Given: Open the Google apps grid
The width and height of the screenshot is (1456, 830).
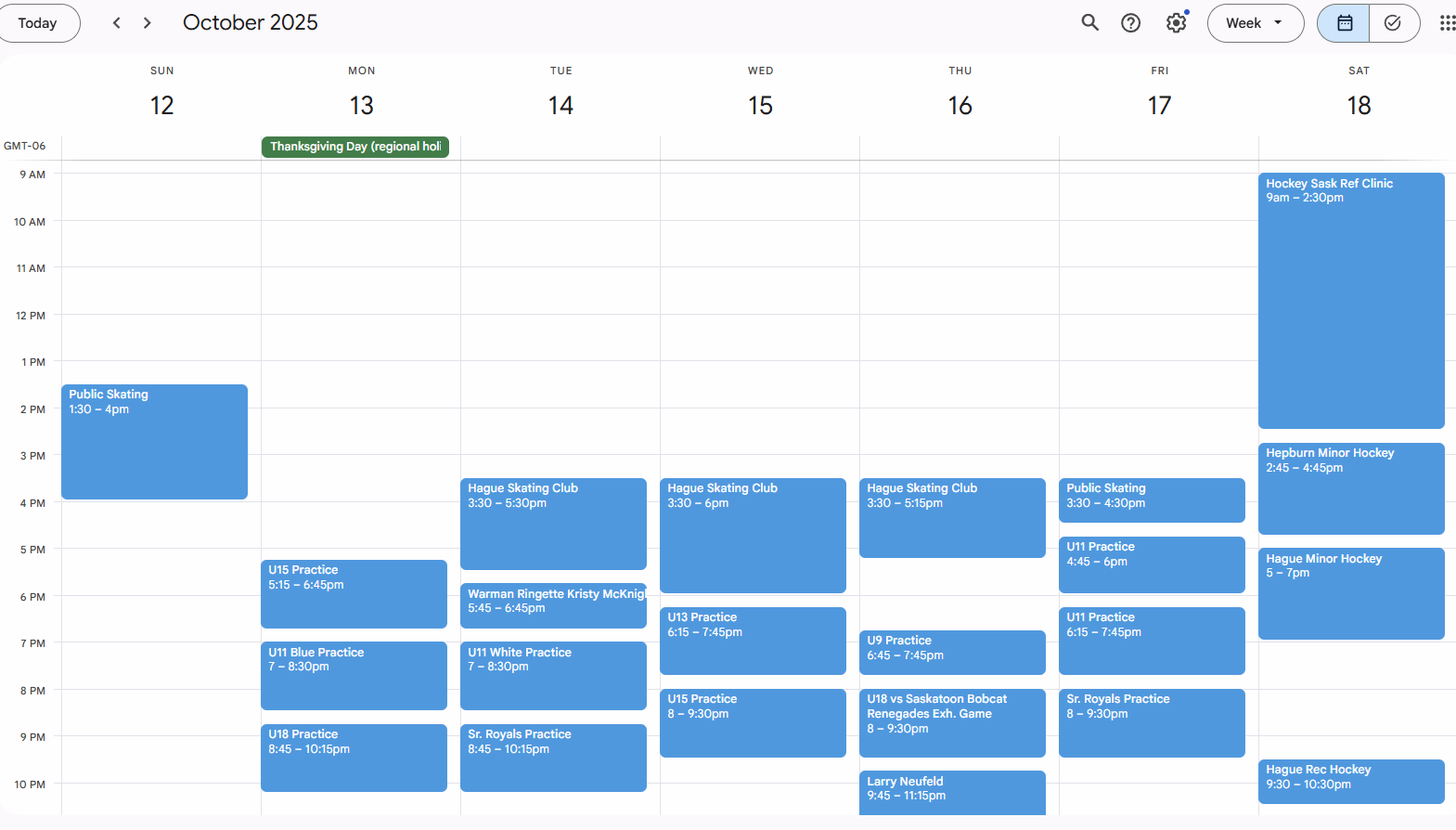Looking at the screenshot, I should pyautogui.click(x=1446, y=23).
